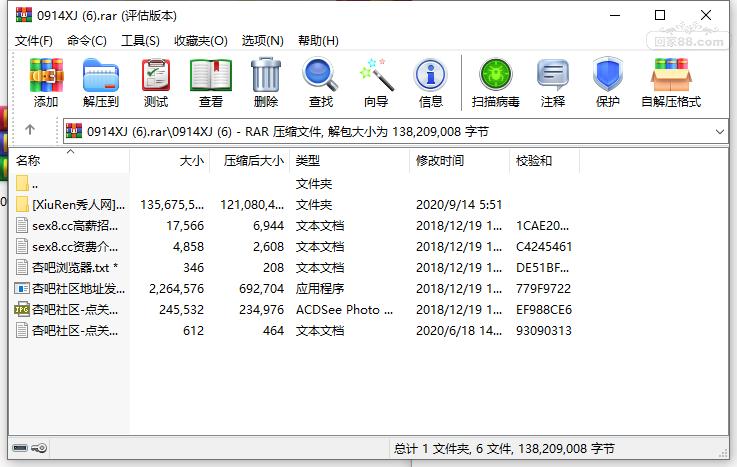Click the 添加 (Add) toolbar icon
The height and width of the screenshot is (467, 737).
[46, 75]
